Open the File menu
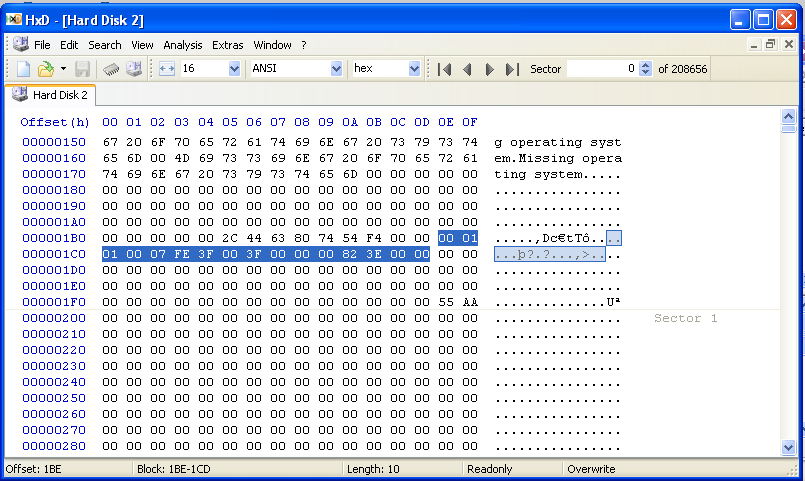The height and width of the screenshot is (481, 805). point(42,45)
